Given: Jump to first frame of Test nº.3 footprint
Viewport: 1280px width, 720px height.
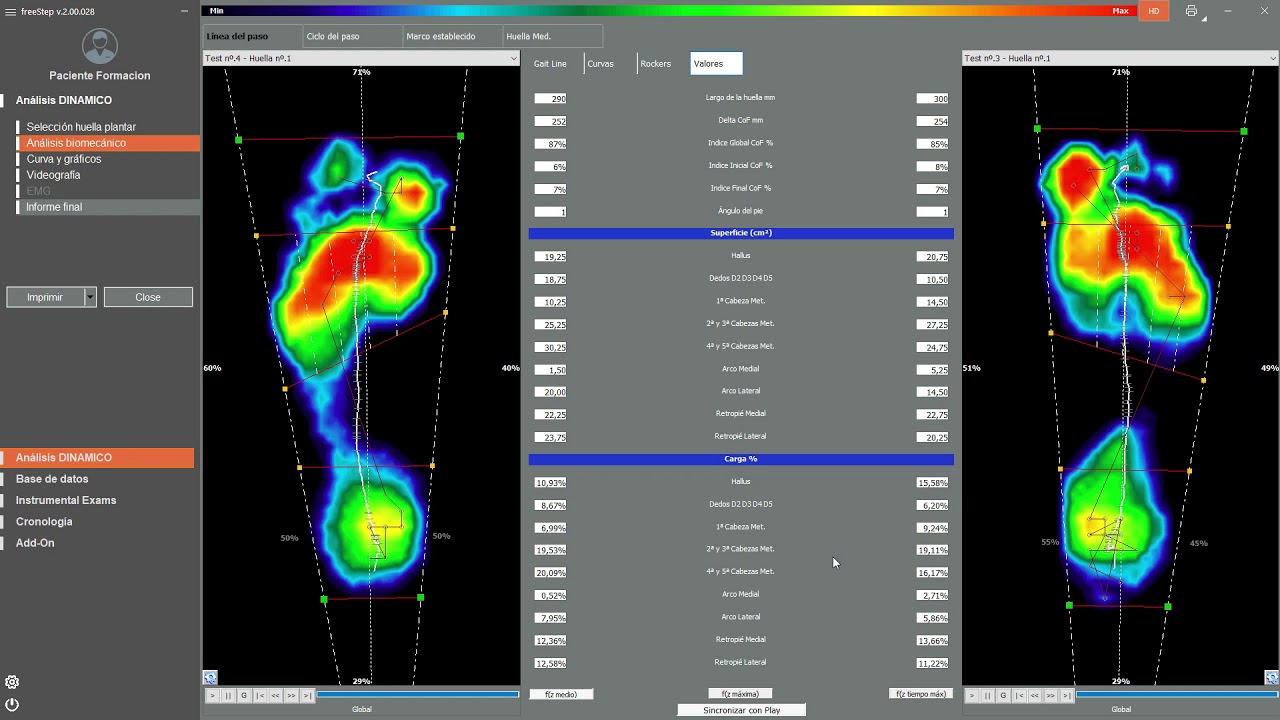Looking at the screenshot, I should [x=1019, y=695].
